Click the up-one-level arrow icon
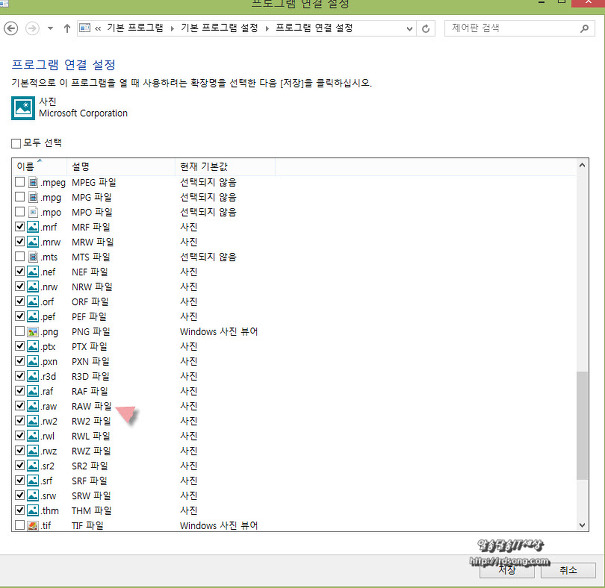The height and width of the screenshot is (588, 605). 66,28
